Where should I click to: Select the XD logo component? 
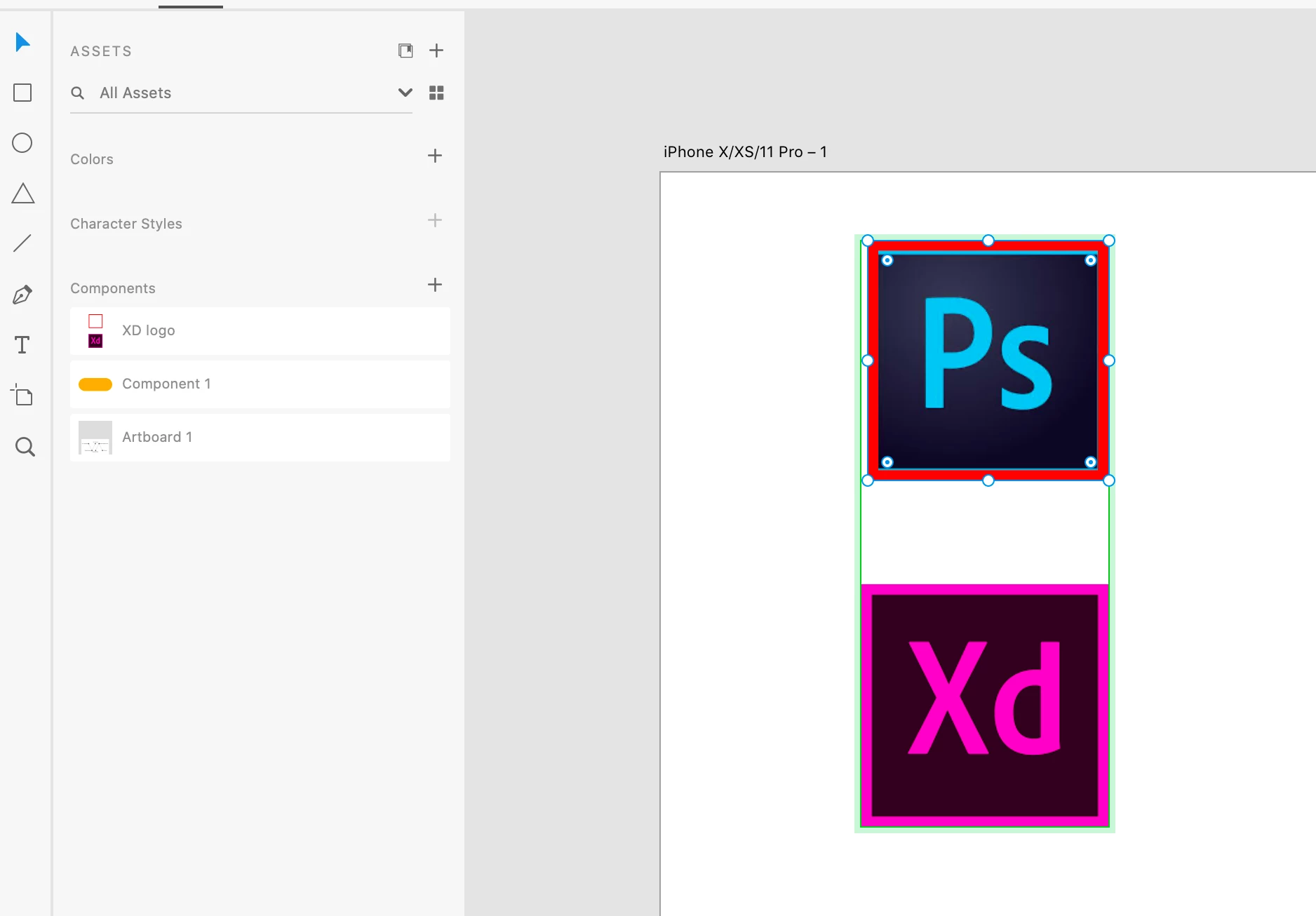click(x=260, y=331)
